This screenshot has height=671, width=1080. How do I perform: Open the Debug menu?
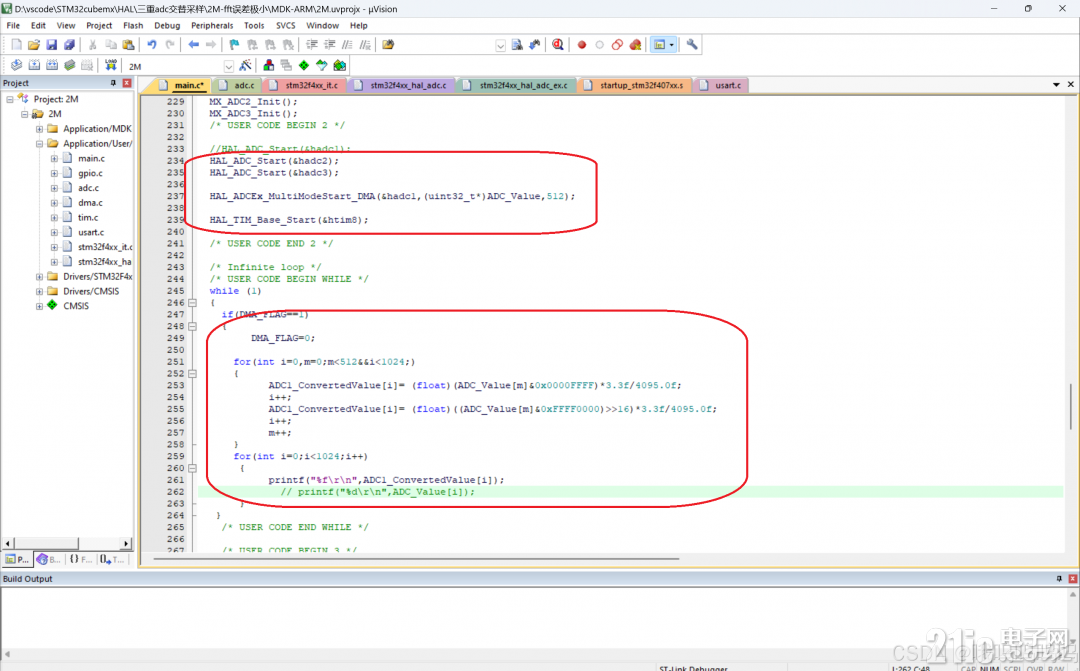pos(167,25)
